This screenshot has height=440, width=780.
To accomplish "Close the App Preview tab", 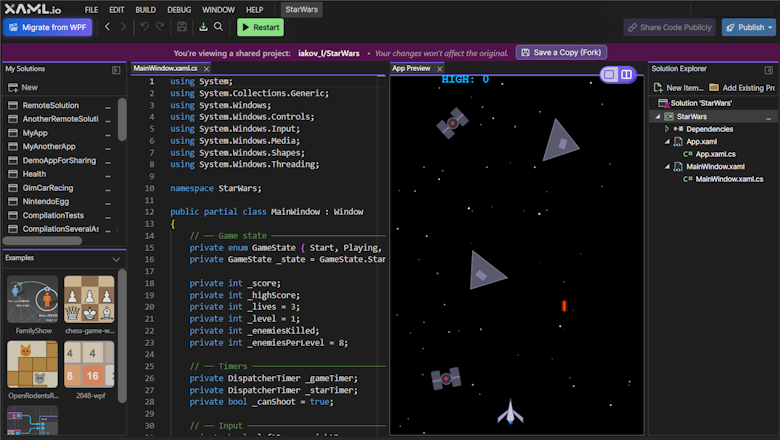I will click(x=440, y=69).
